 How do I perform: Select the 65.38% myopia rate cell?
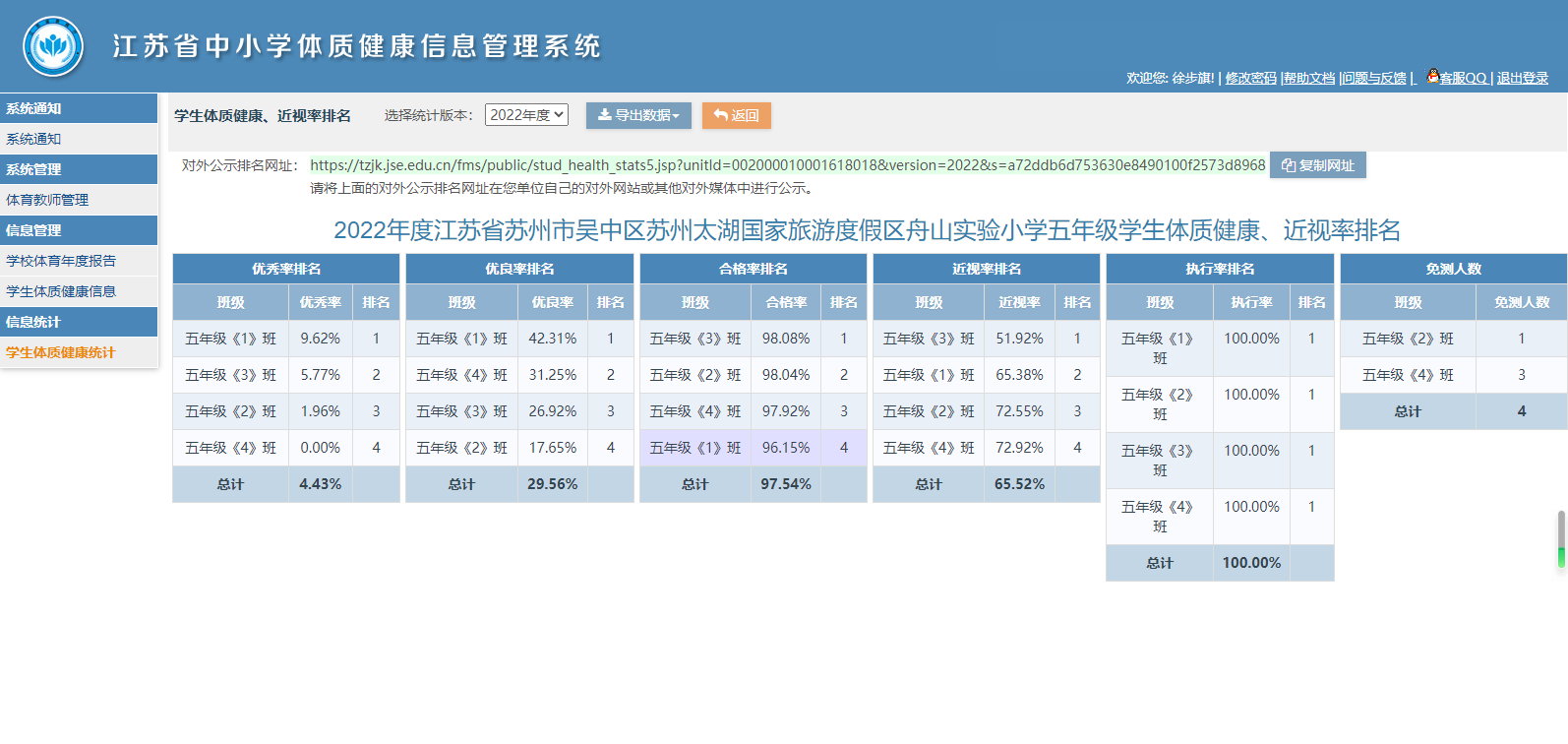point(1020,375)
